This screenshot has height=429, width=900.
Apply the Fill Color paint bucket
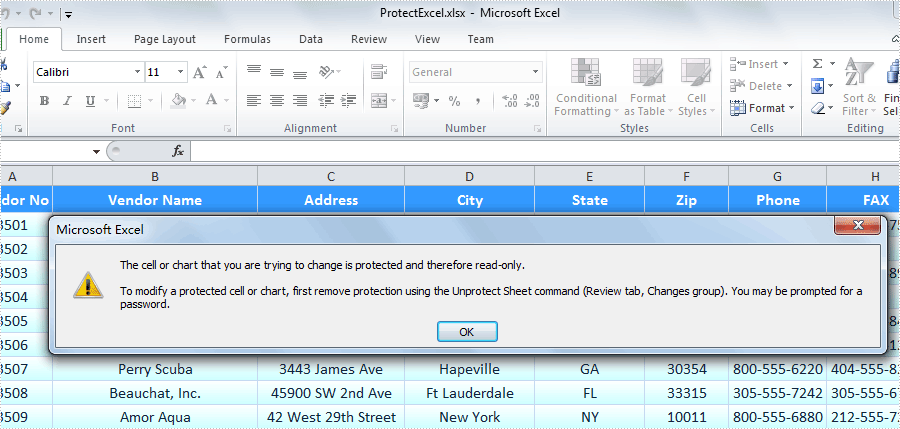pyautogui.click(x=179, y=101)
